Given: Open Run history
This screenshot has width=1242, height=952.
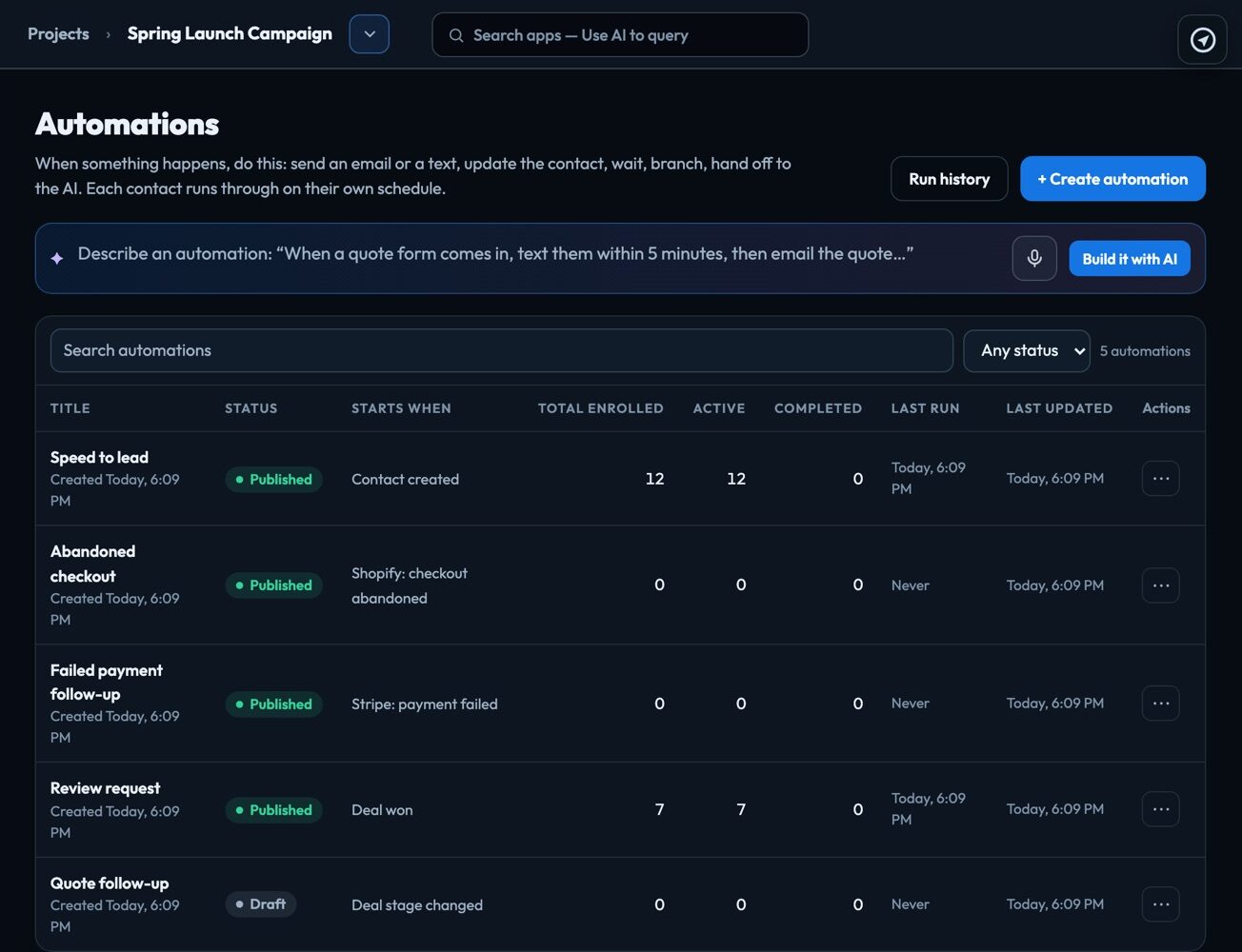Looking at the screenshot, I should point(949,179).
